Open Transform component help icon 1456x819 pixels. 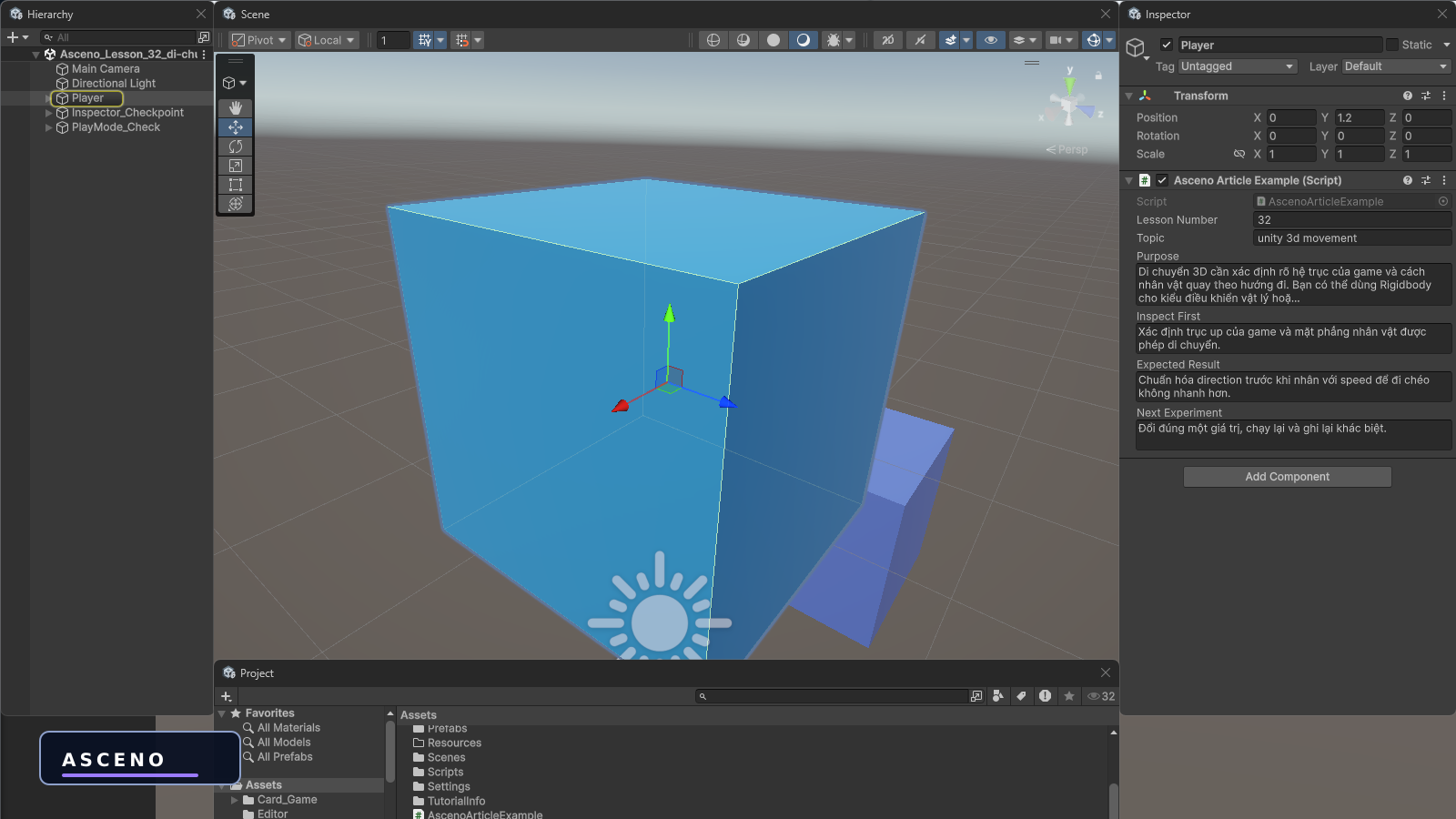coord(1408,96)
